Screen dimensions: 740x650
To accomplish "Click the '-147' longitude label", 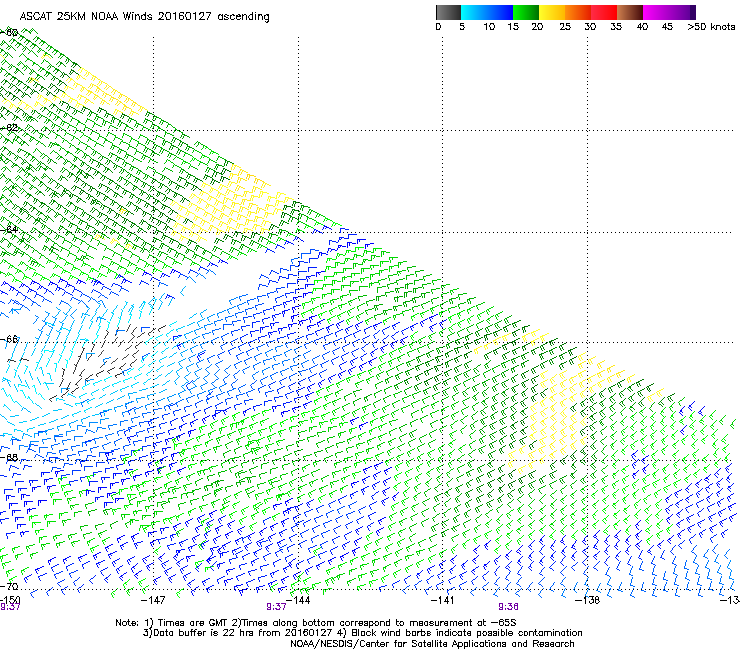I will [x=153, y=600].
